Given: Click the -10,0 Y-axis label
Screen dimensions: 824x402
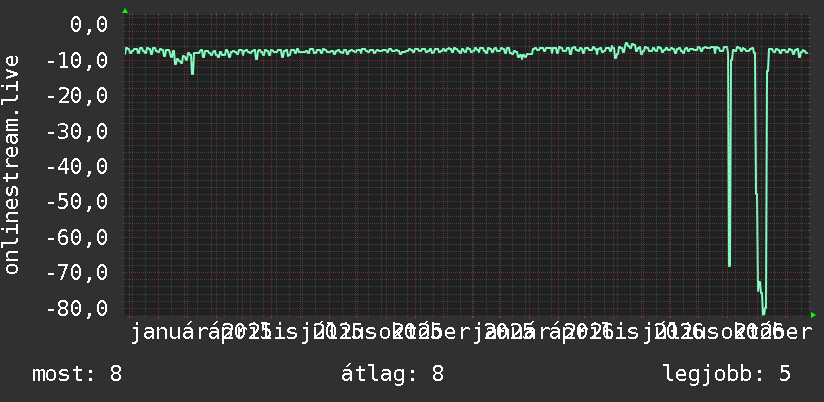Looking at the screenshot, I should pyautogui.click(x=77, y=60).
